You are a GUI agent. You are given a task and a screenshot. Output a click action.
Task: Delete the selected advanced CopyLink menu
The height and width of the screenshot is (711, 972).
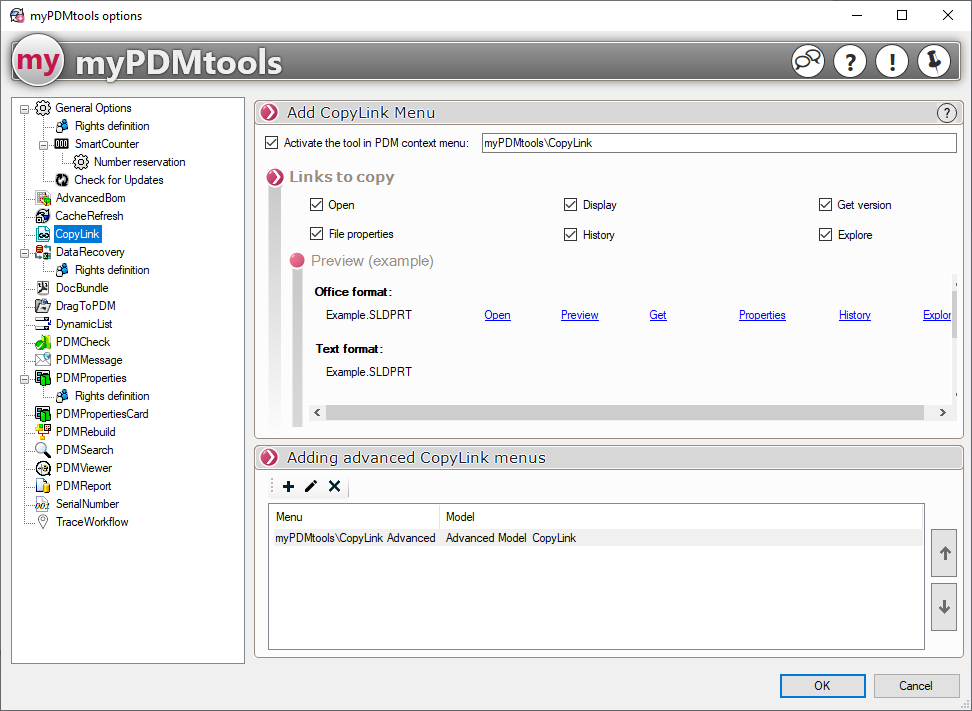click(334, 487)
